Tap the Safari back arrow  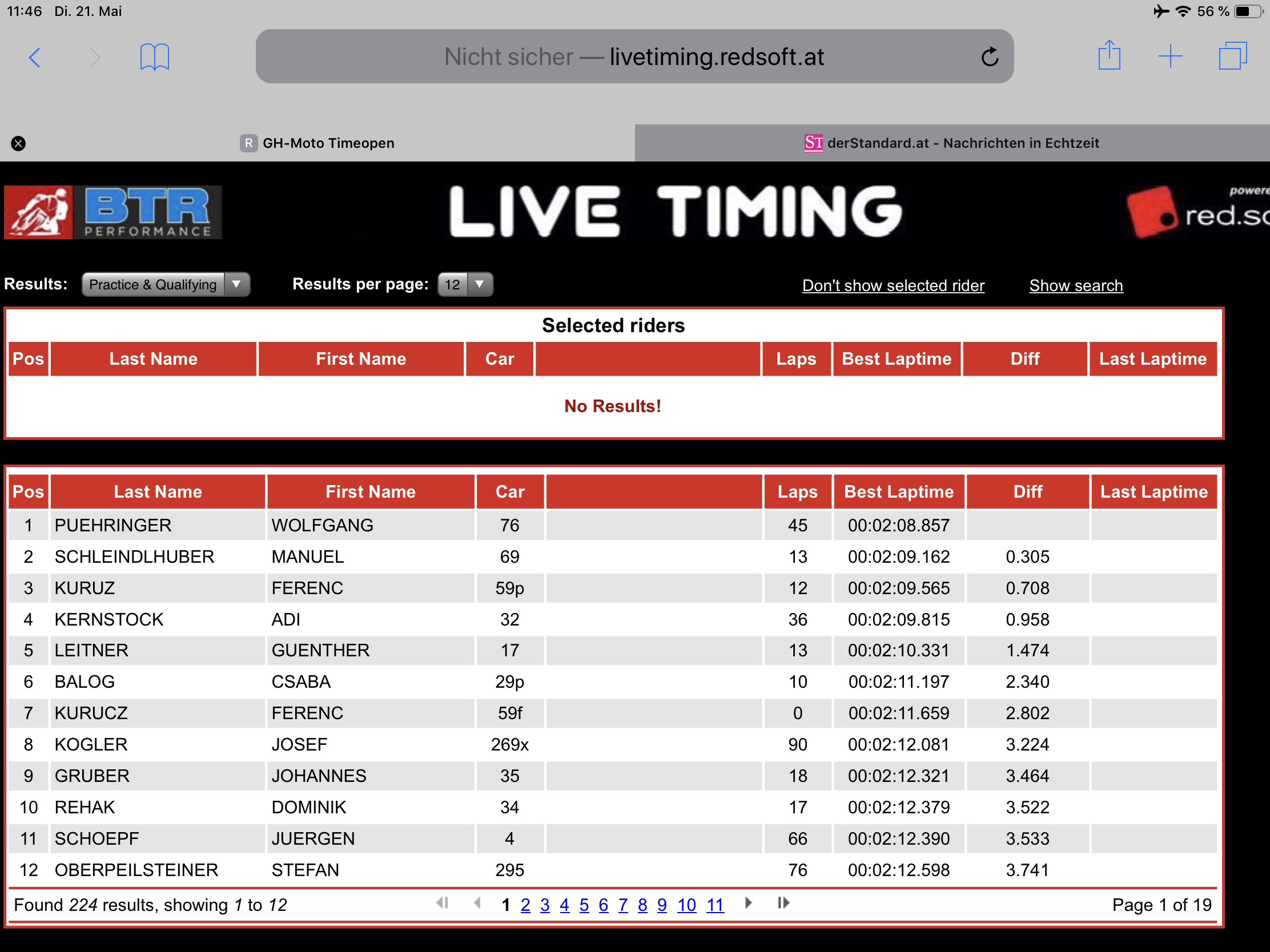click(34, 58)
